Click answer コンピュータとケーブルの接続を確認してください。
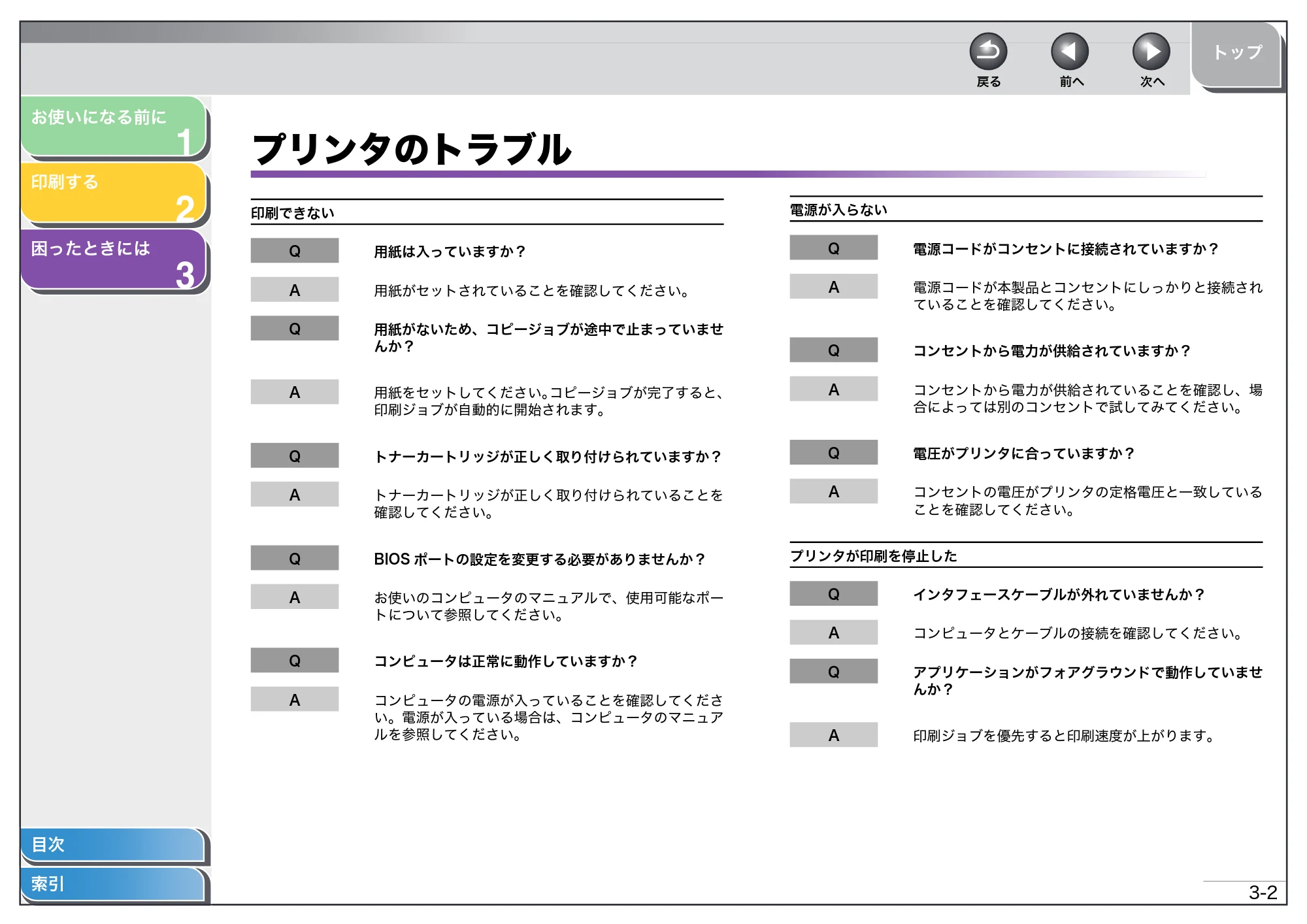The image size is (1307, 924). [1078, 633]
